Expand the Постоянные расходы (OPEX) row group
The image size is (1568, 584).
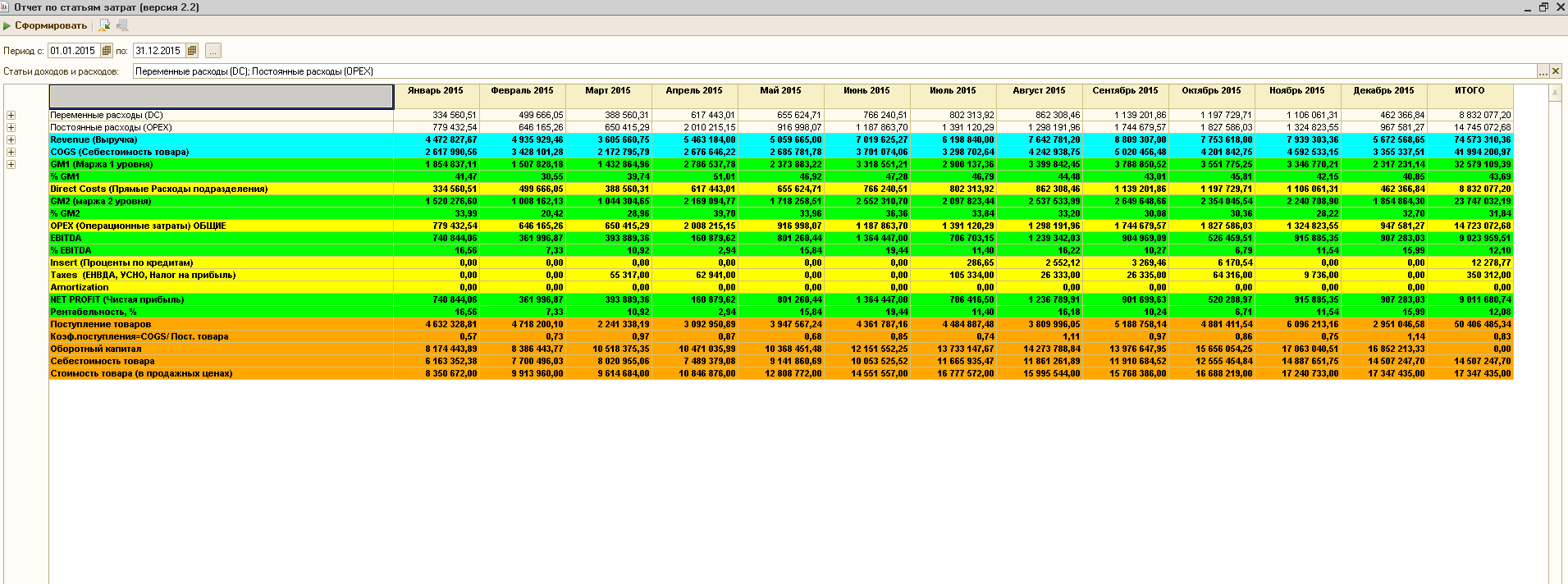[11, 128]
